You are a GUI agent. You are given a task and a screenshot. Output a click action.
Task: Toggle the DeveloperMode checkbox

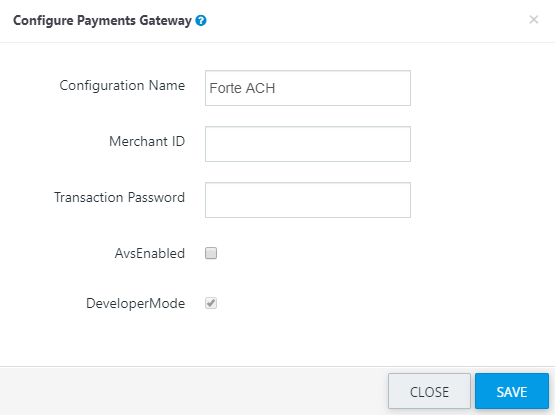[211, 303]
